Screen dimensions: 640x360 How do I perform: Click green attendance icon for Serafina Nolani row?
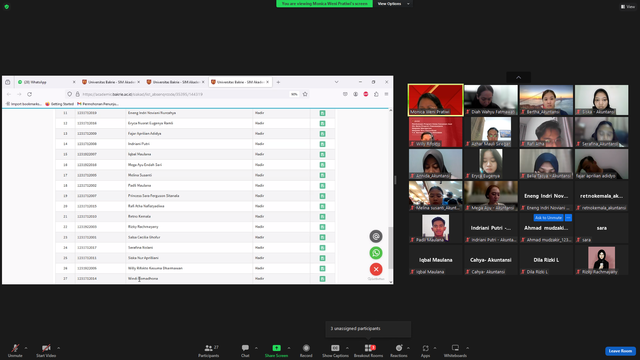coord(322,248)
